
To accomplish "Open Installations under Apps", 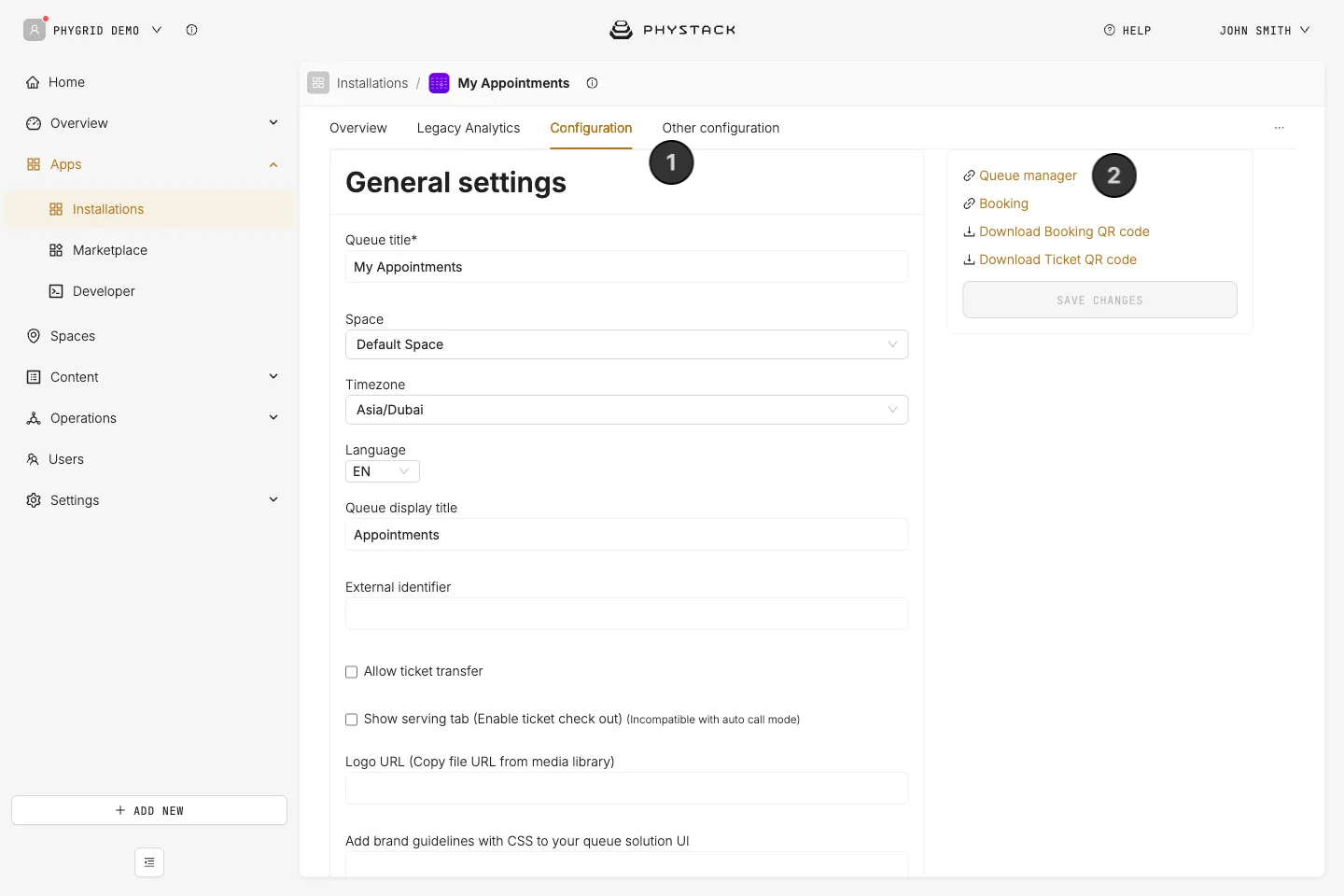I will coord(149,209).
